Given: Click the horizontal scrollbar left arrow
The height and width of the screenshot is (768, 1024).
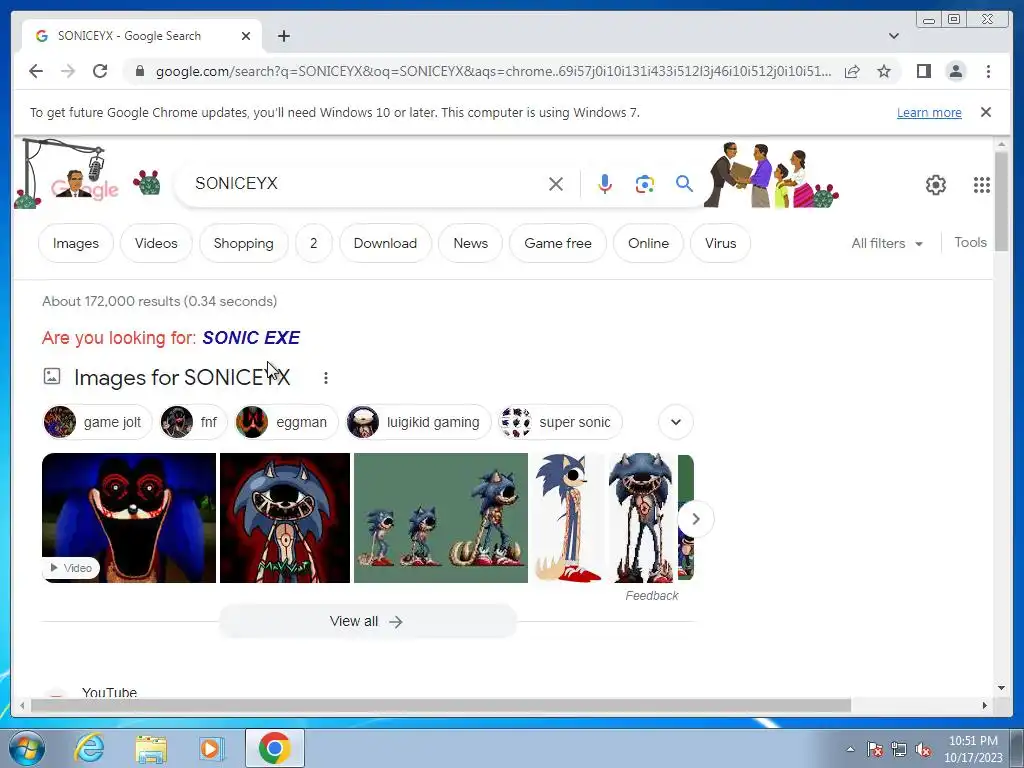Looking at the screenshot, I should 22,705.
